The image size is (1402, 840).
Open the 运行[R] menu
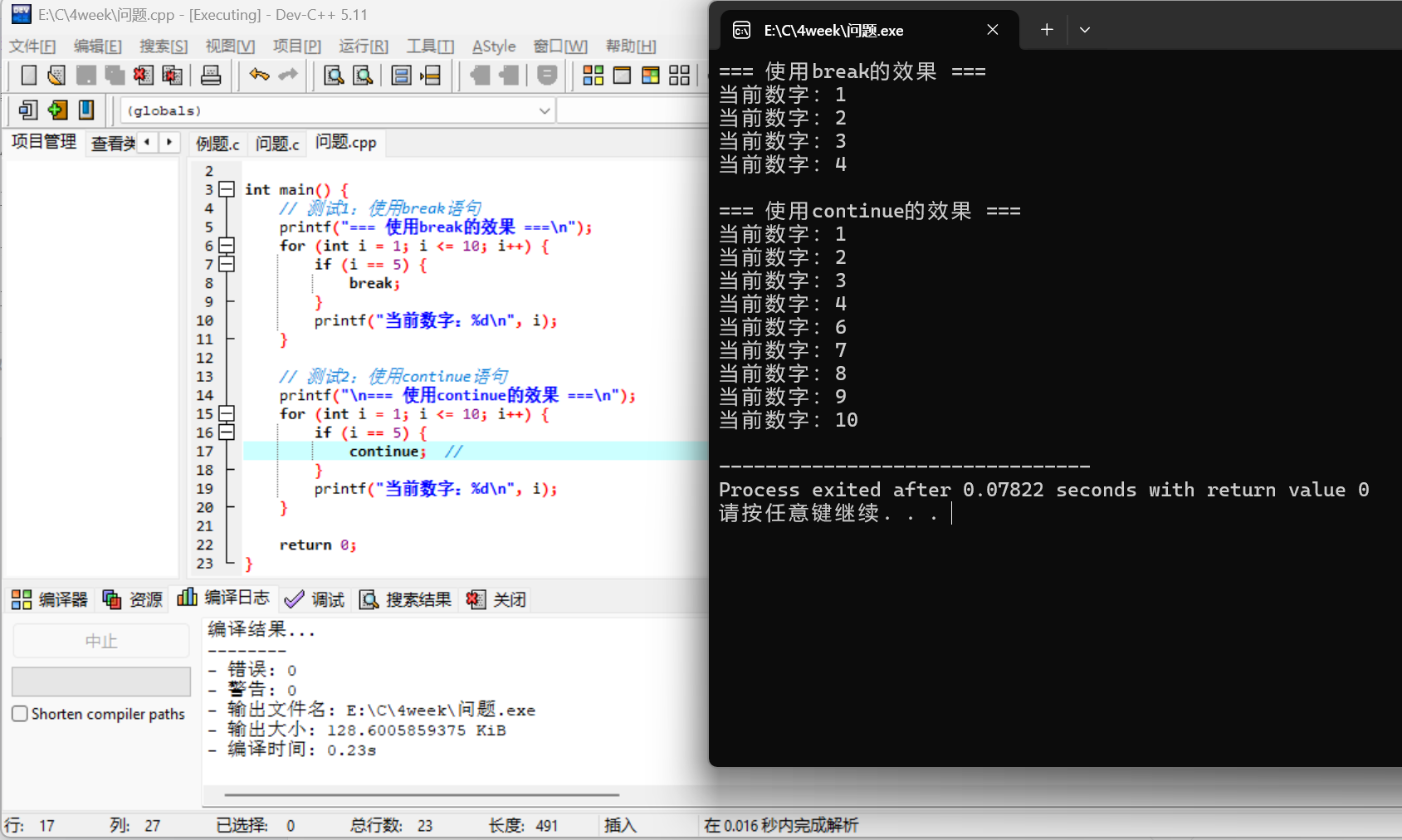click(364, 46)
